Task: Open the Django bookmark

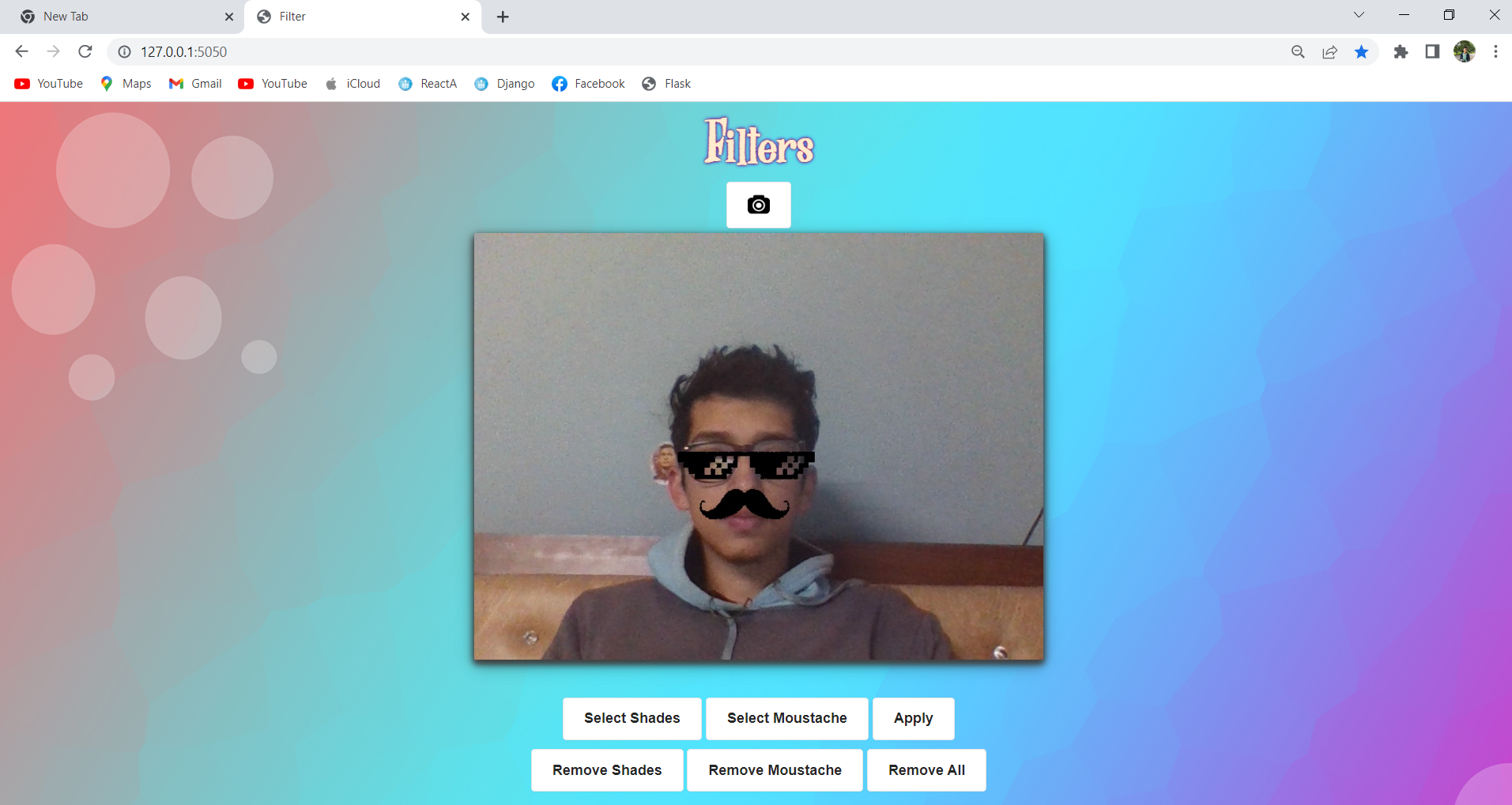Action: tap(504, 83)
